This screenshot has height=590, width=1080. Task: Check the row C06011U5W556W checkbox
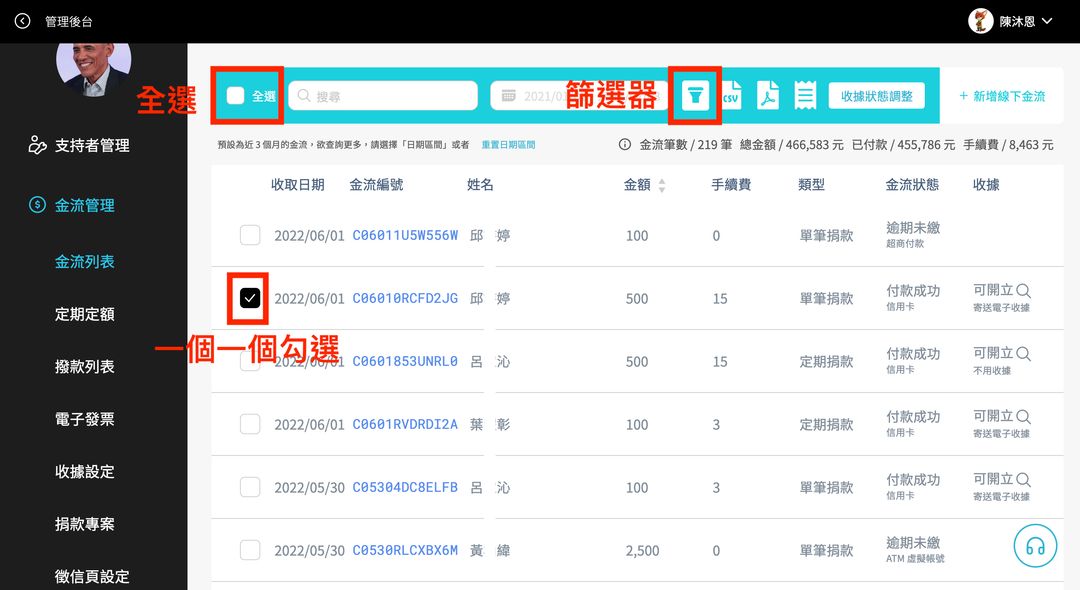tap(250, 235)
